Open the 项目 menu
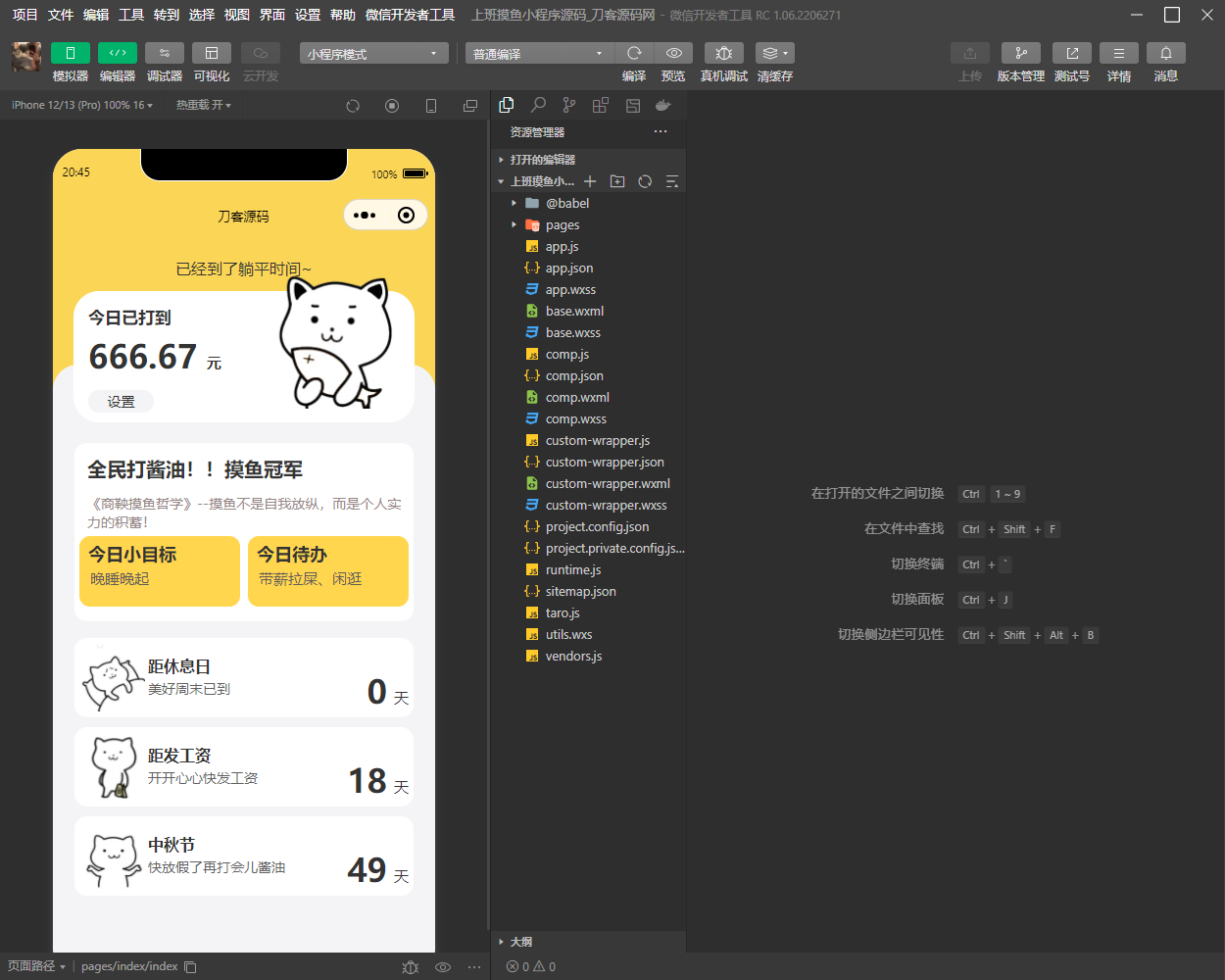The width and height of the screenshot is (1225, 980). [24, 15]
